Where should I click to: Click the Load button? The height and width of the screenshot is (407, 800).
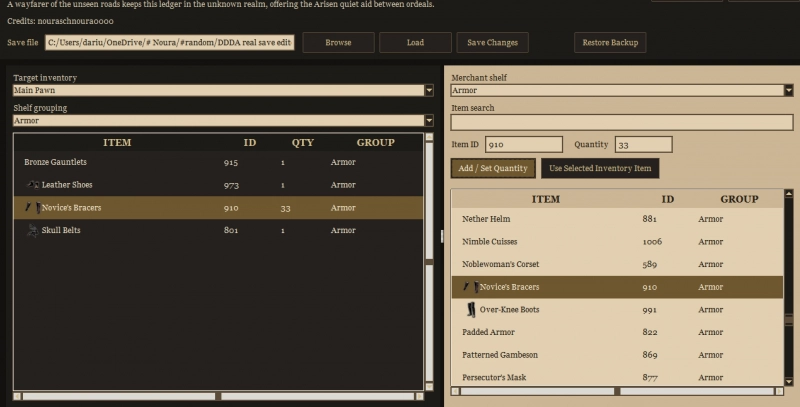[415, 43]
